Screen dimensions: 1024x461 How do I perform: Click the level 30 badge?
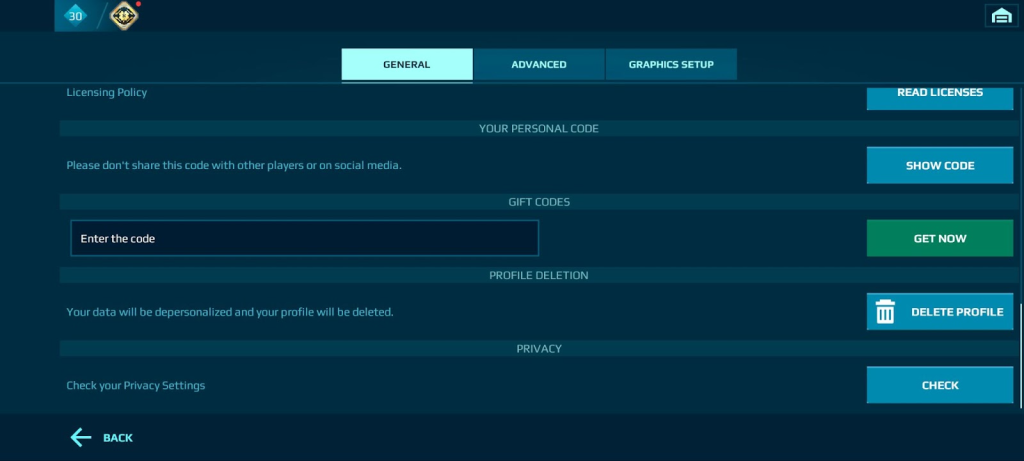75,15
